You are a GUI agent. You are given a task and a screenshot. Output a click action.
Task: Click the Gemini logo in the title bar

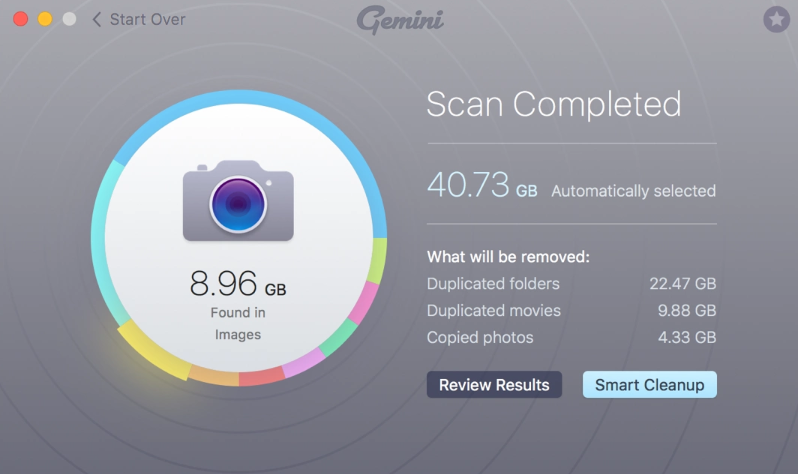click(x=400, y=20)
